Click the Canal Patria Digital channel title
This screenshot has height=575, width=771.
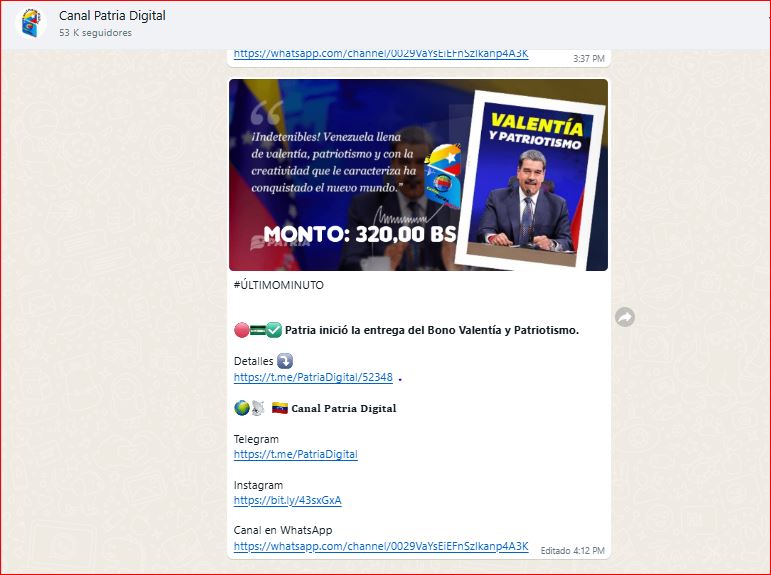pos(112,16)
